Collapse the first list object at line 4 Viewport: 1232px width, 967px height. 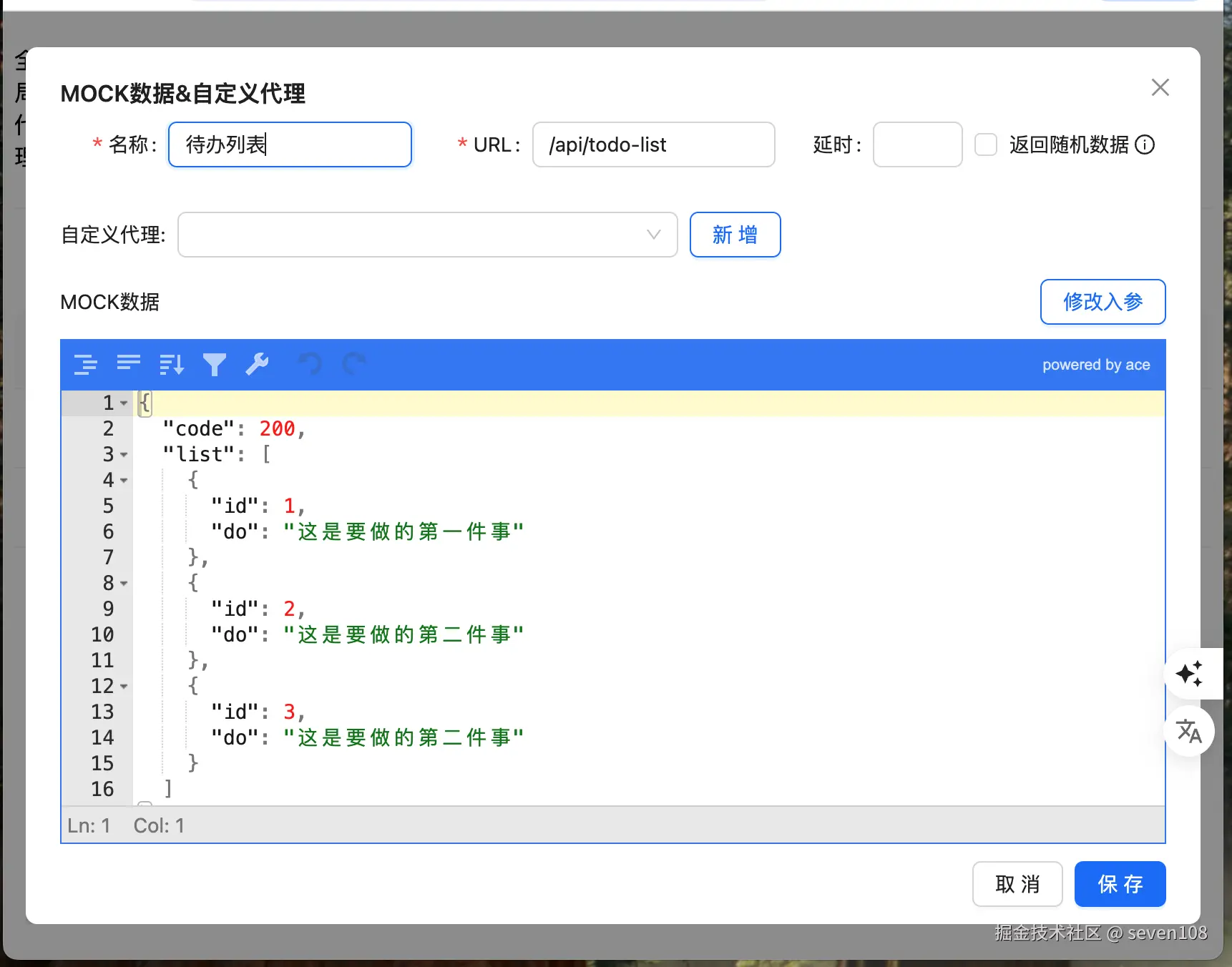(124, 481)
